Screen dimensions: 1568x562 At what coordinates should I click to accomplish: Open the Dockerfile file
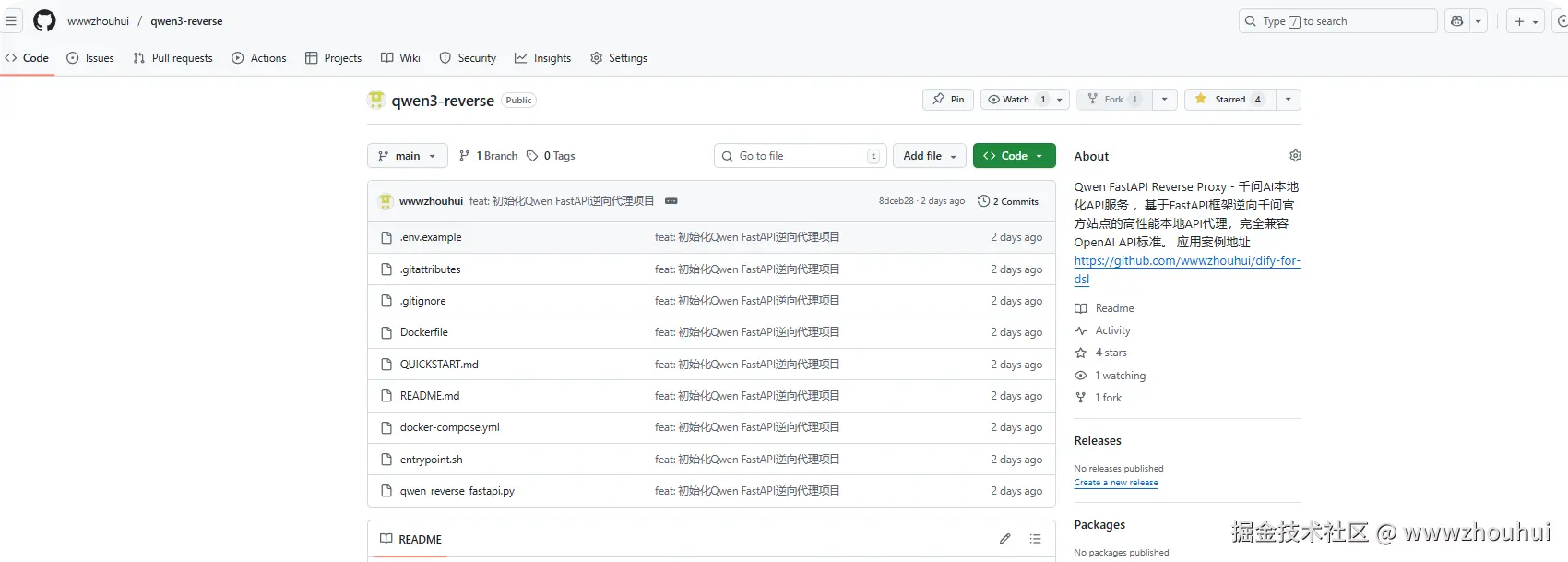coord(424,332)
